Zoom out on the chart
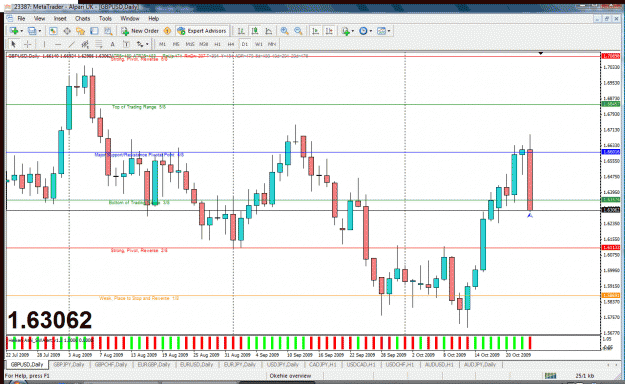Viewport: 625px width, 384px height. coord(298,31)
